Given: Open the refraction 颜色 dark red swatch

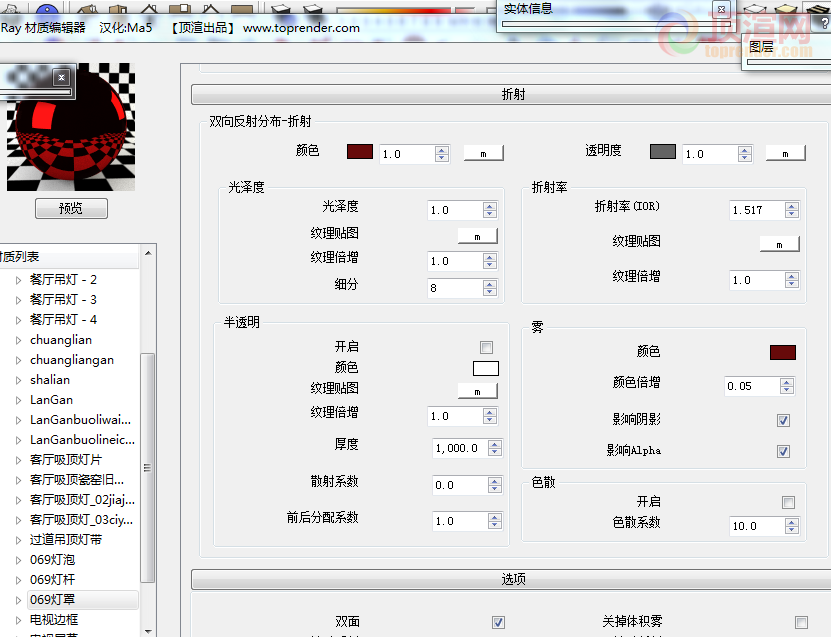Looking at the screenshot, I should tap(360, 152).
